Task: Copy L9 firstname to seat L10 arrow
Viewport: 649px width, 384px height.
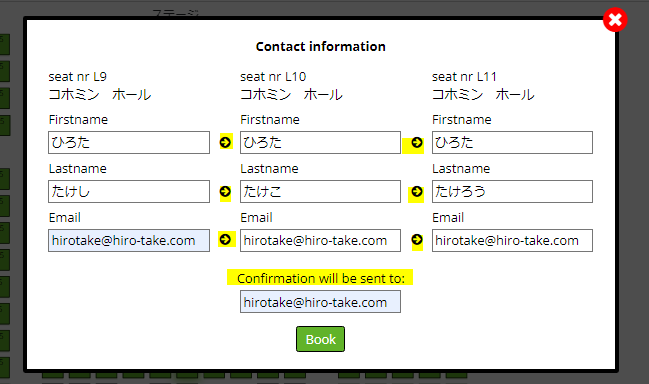Action: click(225, 142)
